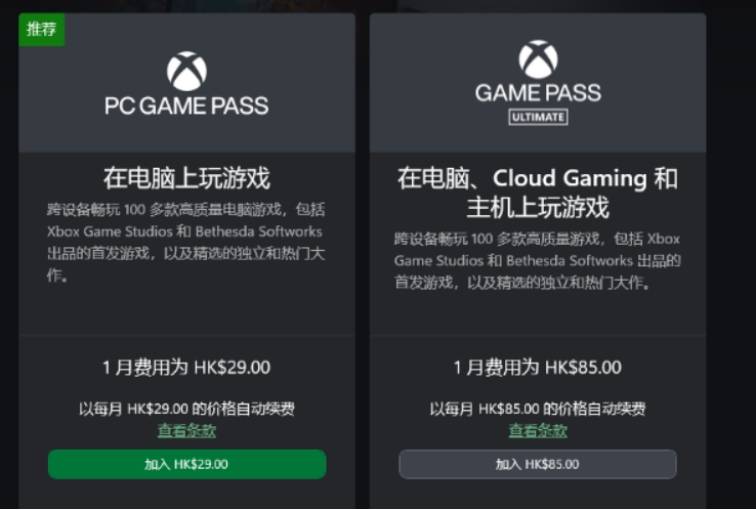The image size is (756, 510).
Task: Click the green 推荐 badge
Action: pyautogui.click(x=42, y=29)
